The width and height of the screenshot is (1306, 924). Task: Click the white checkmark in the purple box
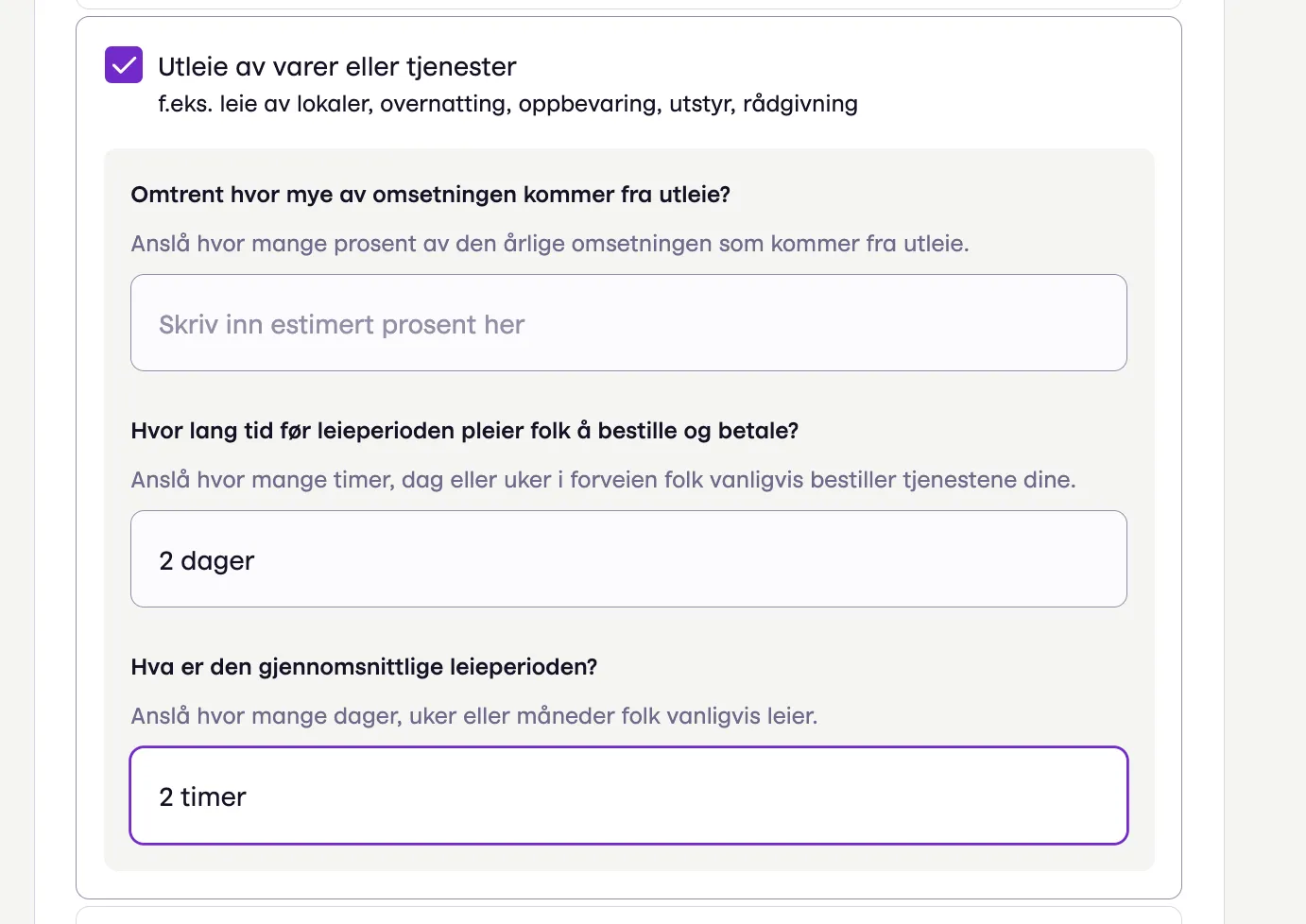[x=124, y=65]
